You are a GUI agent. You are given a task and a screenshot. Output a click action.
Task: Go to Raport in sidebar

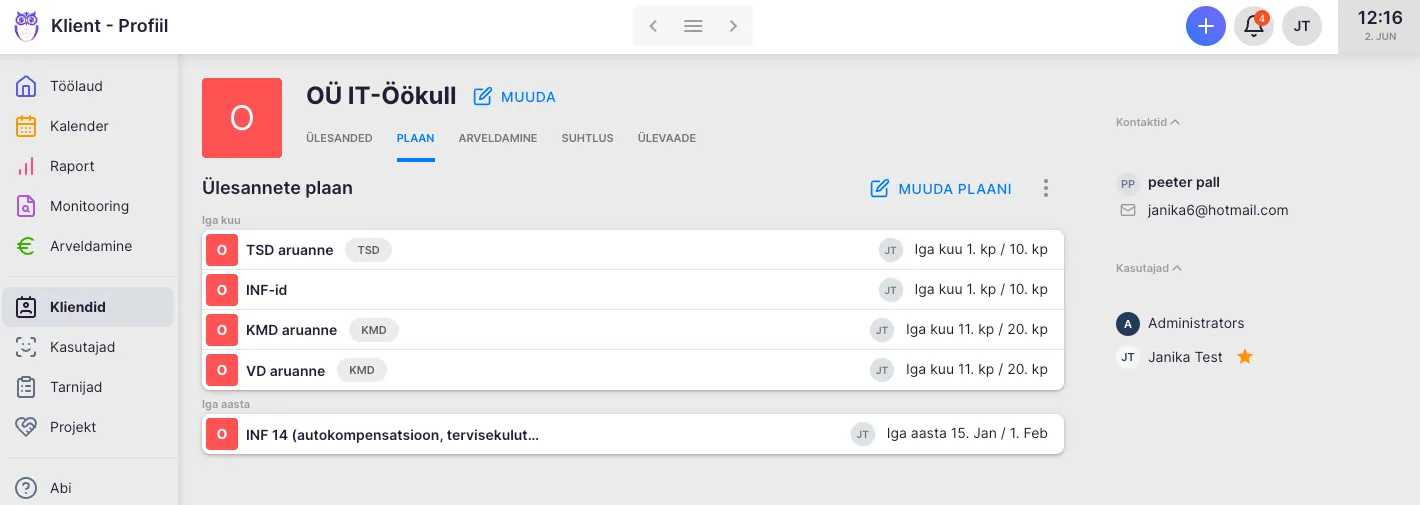[x=72, y=166]
